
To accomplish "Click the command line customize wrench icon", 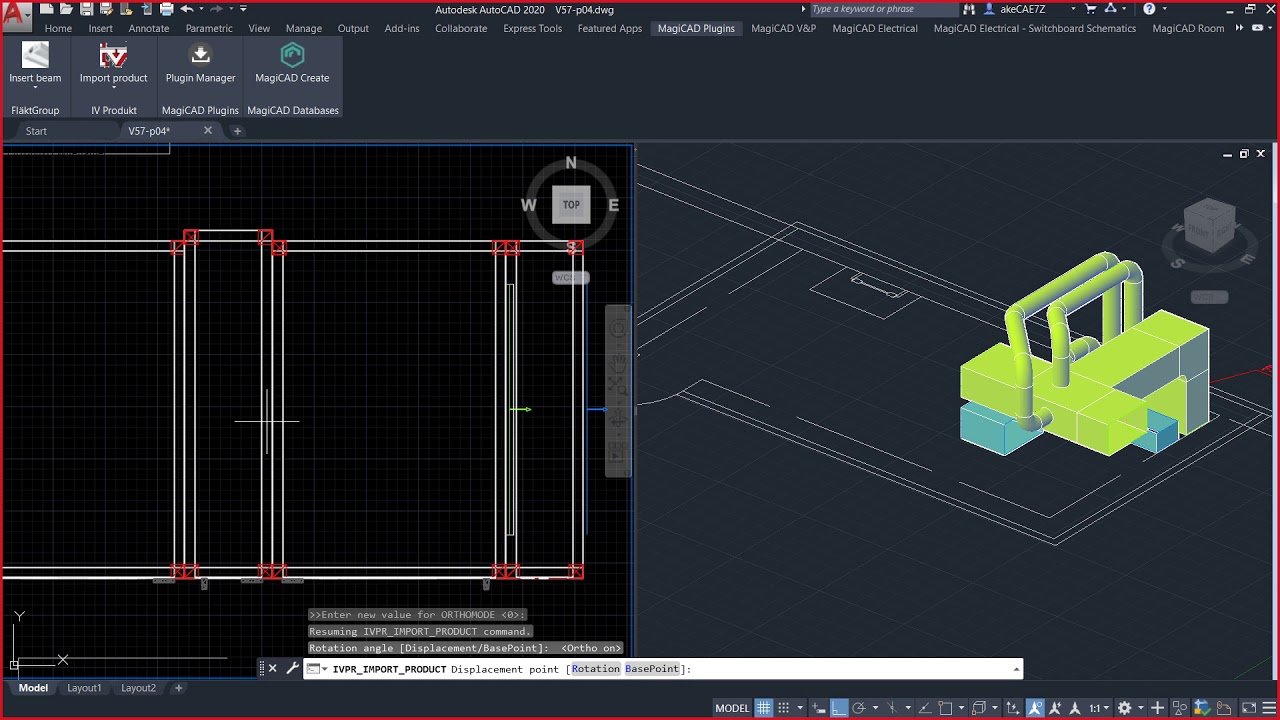I will pos(292,668).
